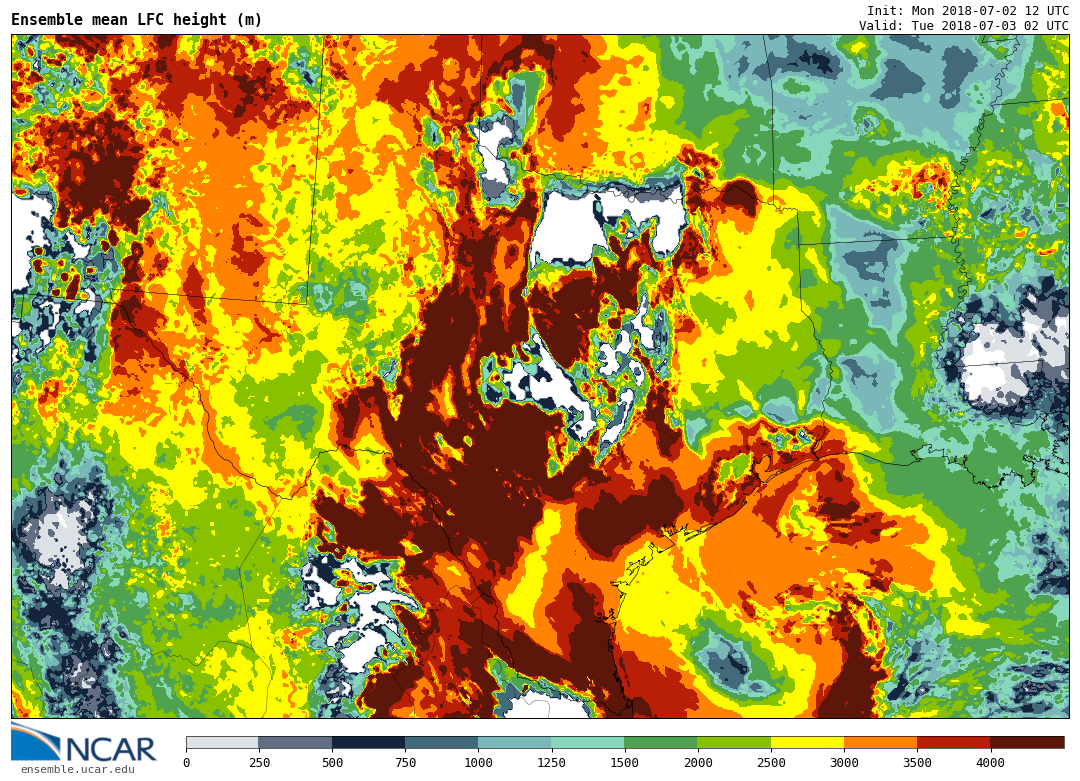Select the dark brown above-4000 colorbar swatch
The width and height of the screenshot is (1080, 781).
click(x=1027, y=742)
